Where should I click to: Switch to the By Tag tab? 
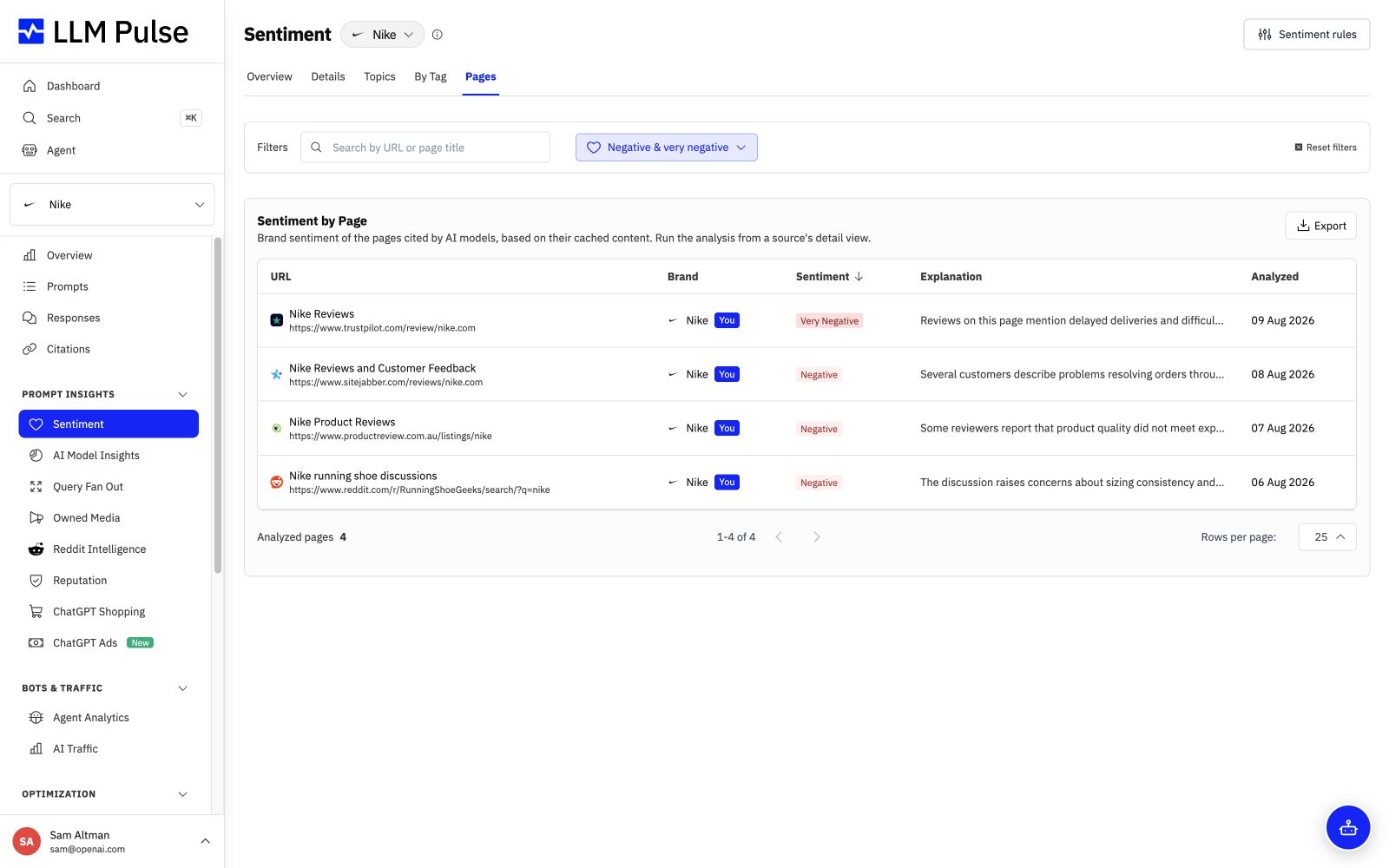tap(431, 76)
